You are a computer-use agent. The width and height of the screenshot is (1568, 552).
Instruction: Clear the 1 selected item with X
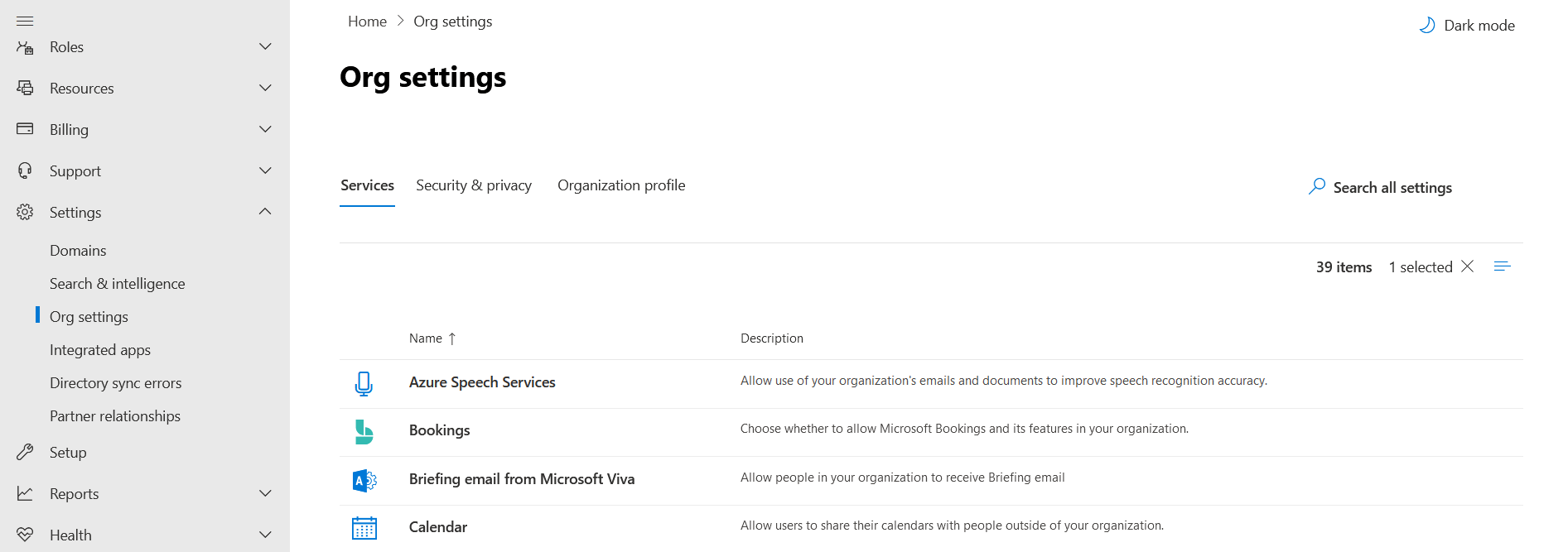coord(1467,266)
